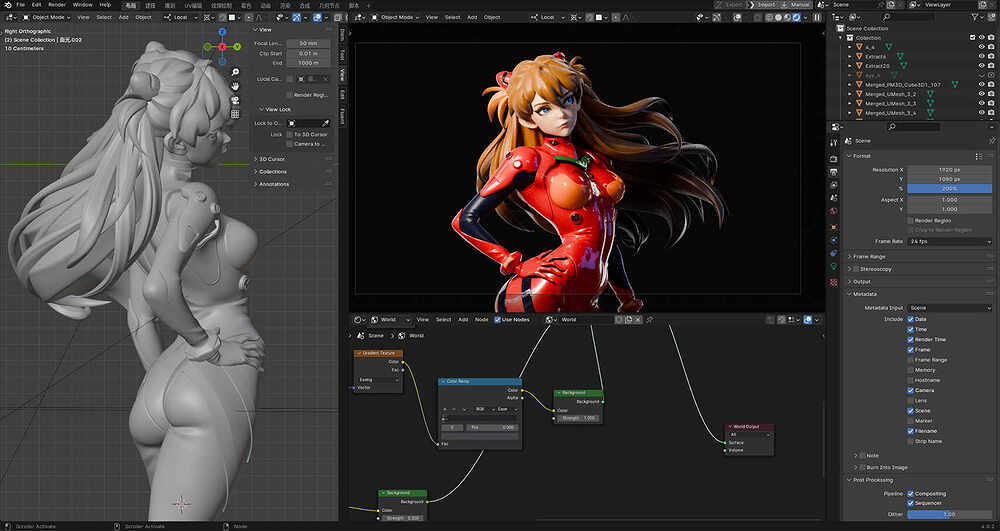
Task: Uncheck the Render Time metadata checkbox
Action: click(x=911, y=339)
